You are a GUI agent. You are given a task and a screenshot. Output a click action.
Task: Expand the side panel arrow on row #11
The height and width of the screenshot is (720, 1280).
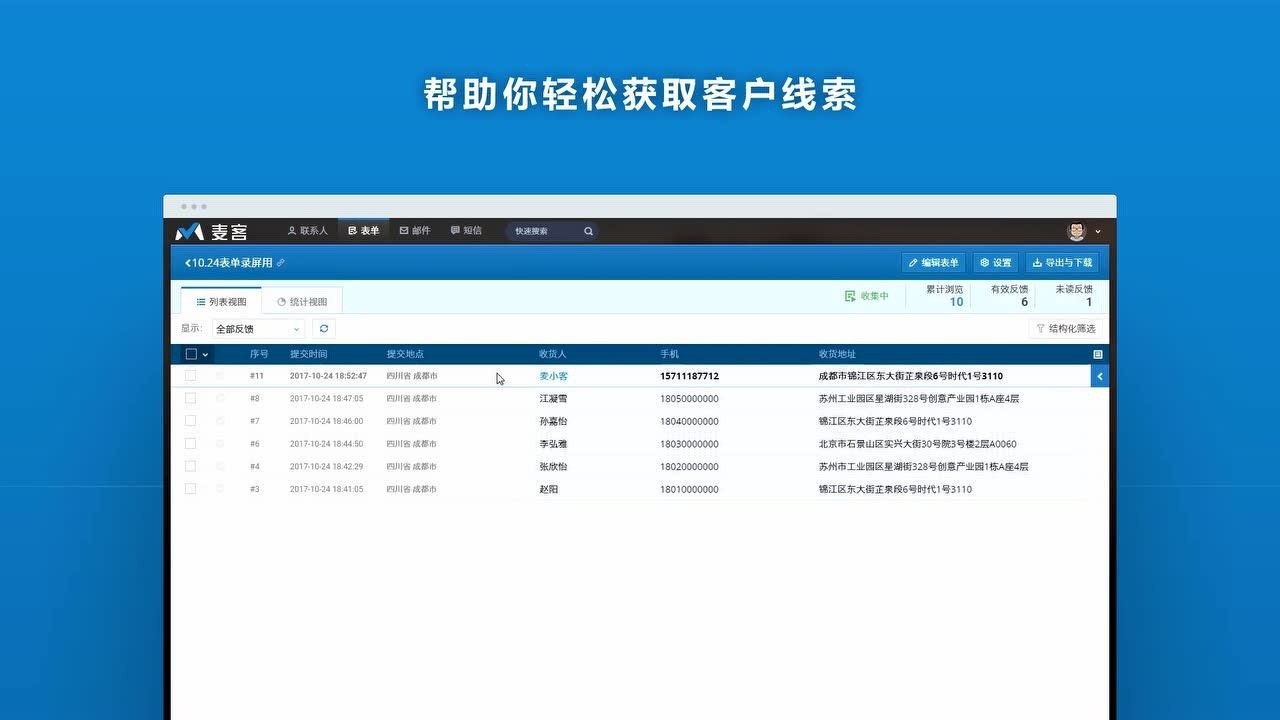tap(1099, 376)
